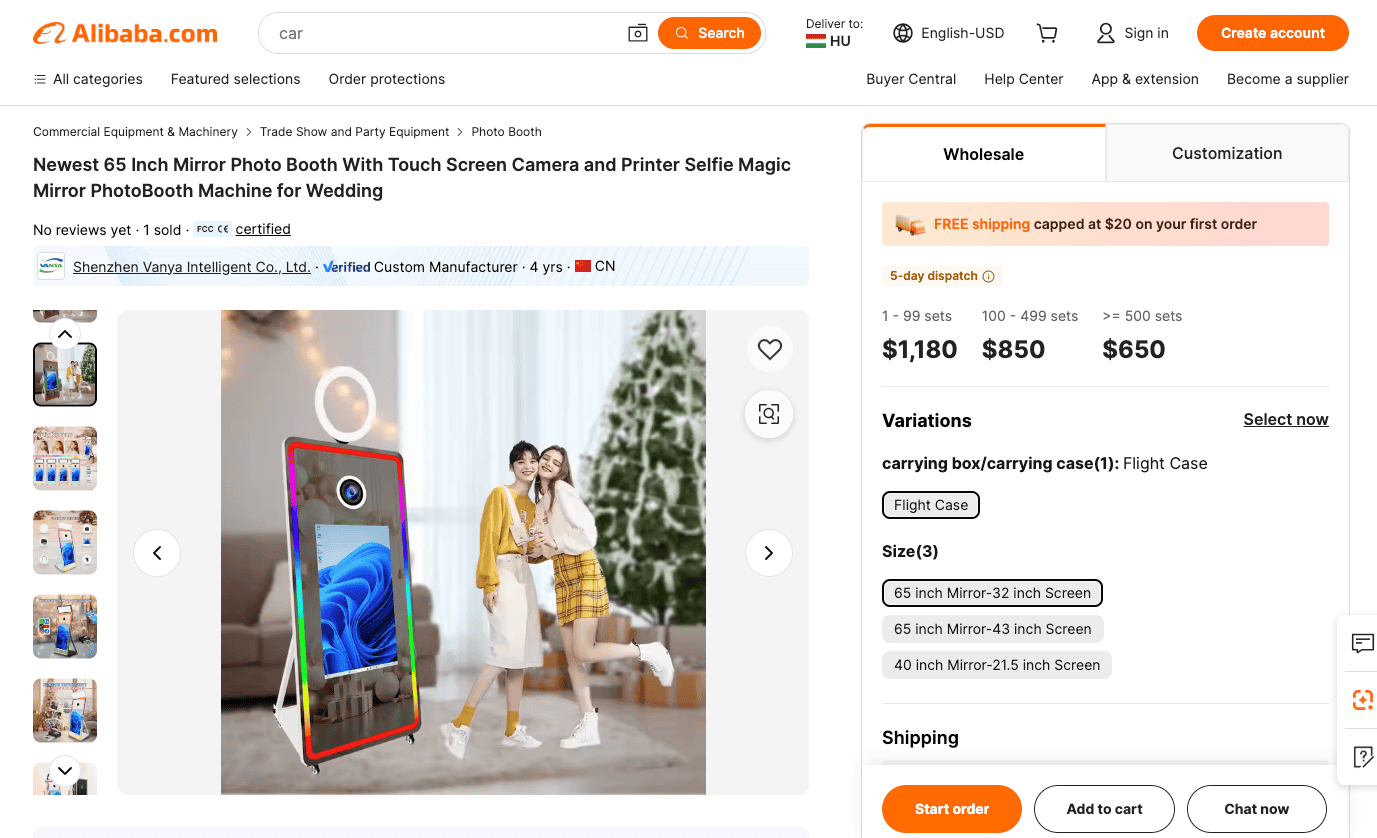Screen dimensions: 1377x838
Task: Open the help question sidebar icon
Action: tap(1362, 756)
